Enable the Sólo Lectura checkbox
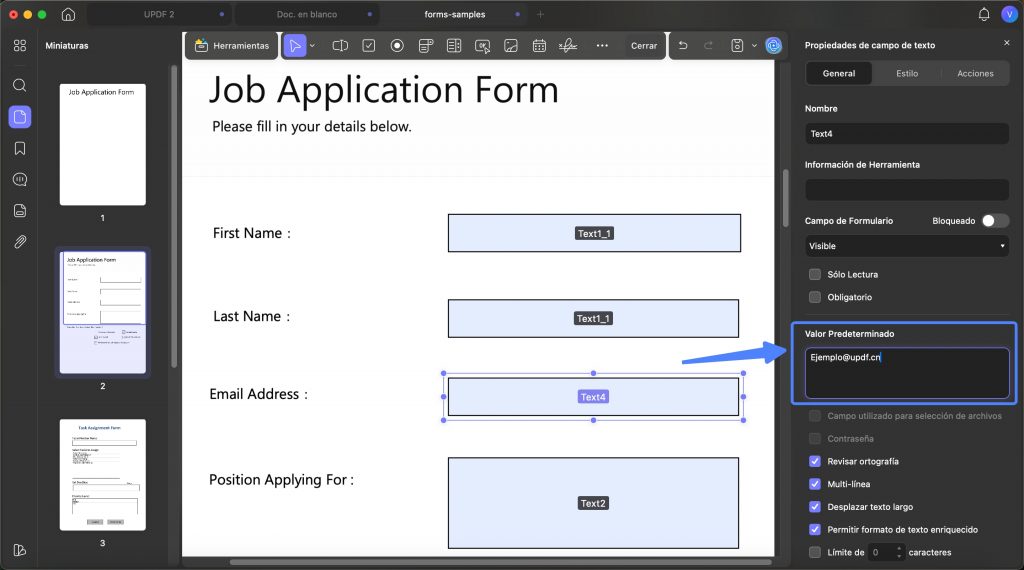 pyautogui.click(x=815, y=274)
